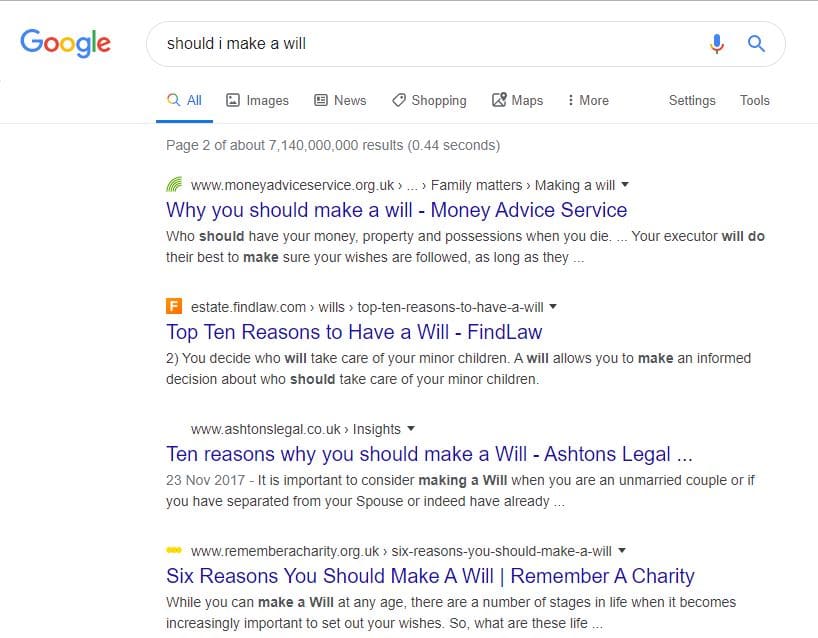Image resolution: width=818 pixels, height=638 pixels.
Task: Expand dropdown arrow next to rememberacharity.org.uk
Action: click(x=622, y=551)
